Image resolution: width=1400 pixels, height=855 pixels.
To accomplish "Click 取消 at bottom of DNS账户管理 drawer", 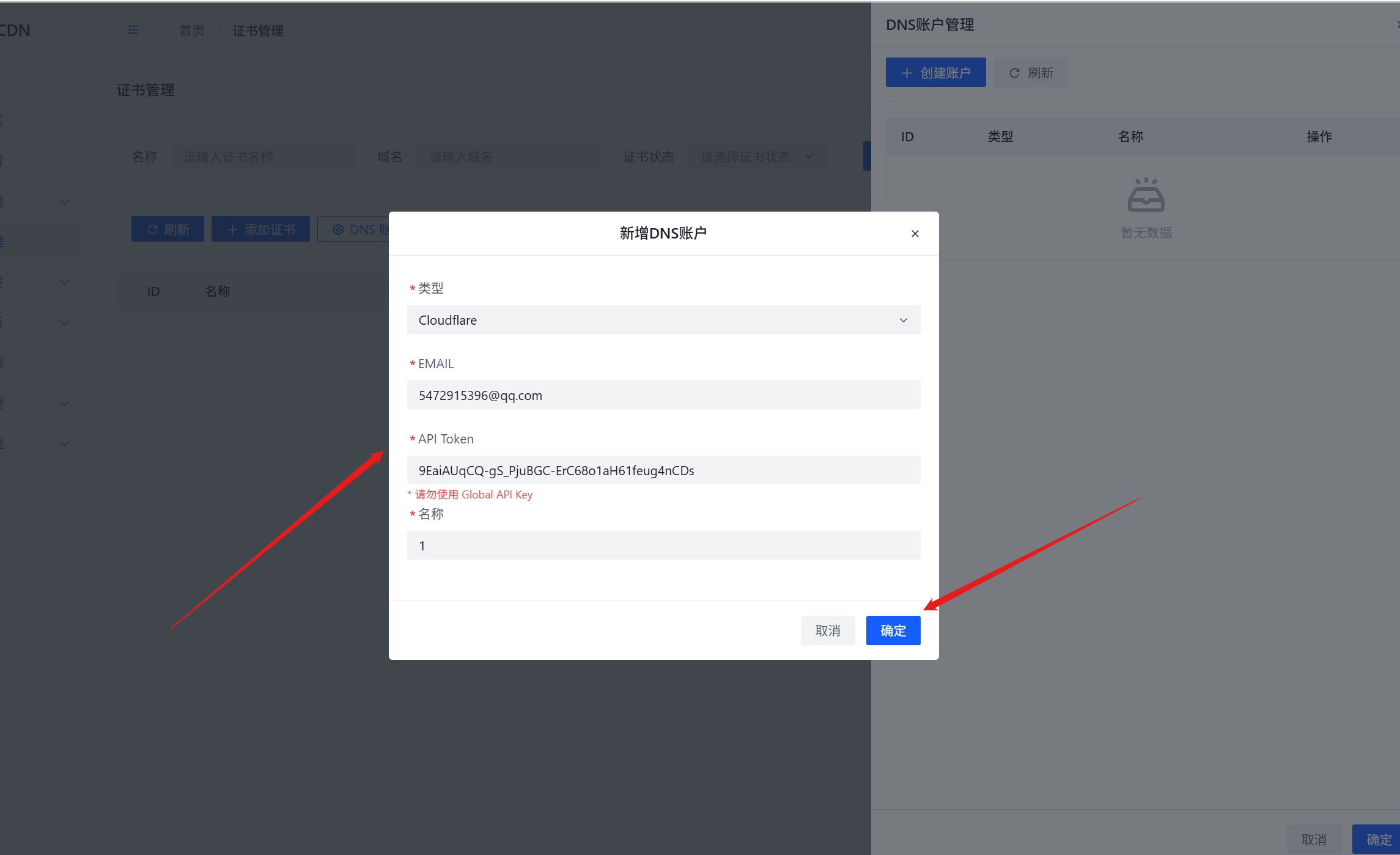I will pyautogui.click(x=1314, y=840).
